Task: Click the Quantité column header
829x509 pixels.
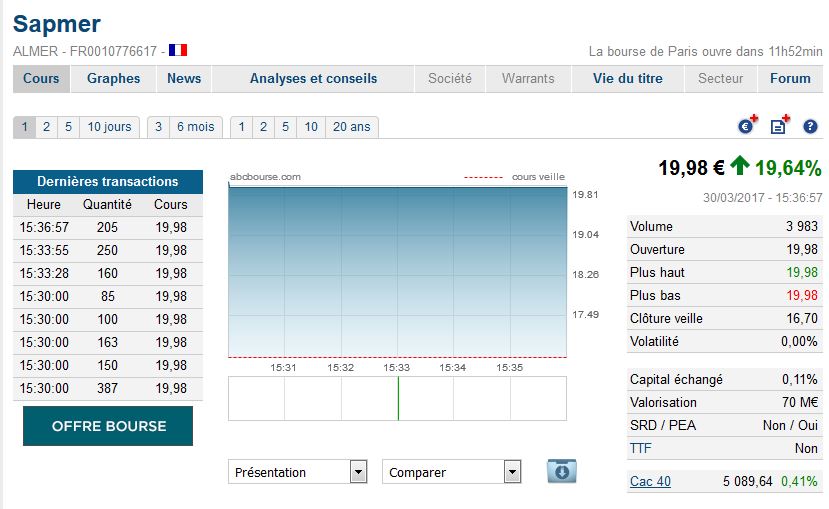Action: [x=107, y=205]
